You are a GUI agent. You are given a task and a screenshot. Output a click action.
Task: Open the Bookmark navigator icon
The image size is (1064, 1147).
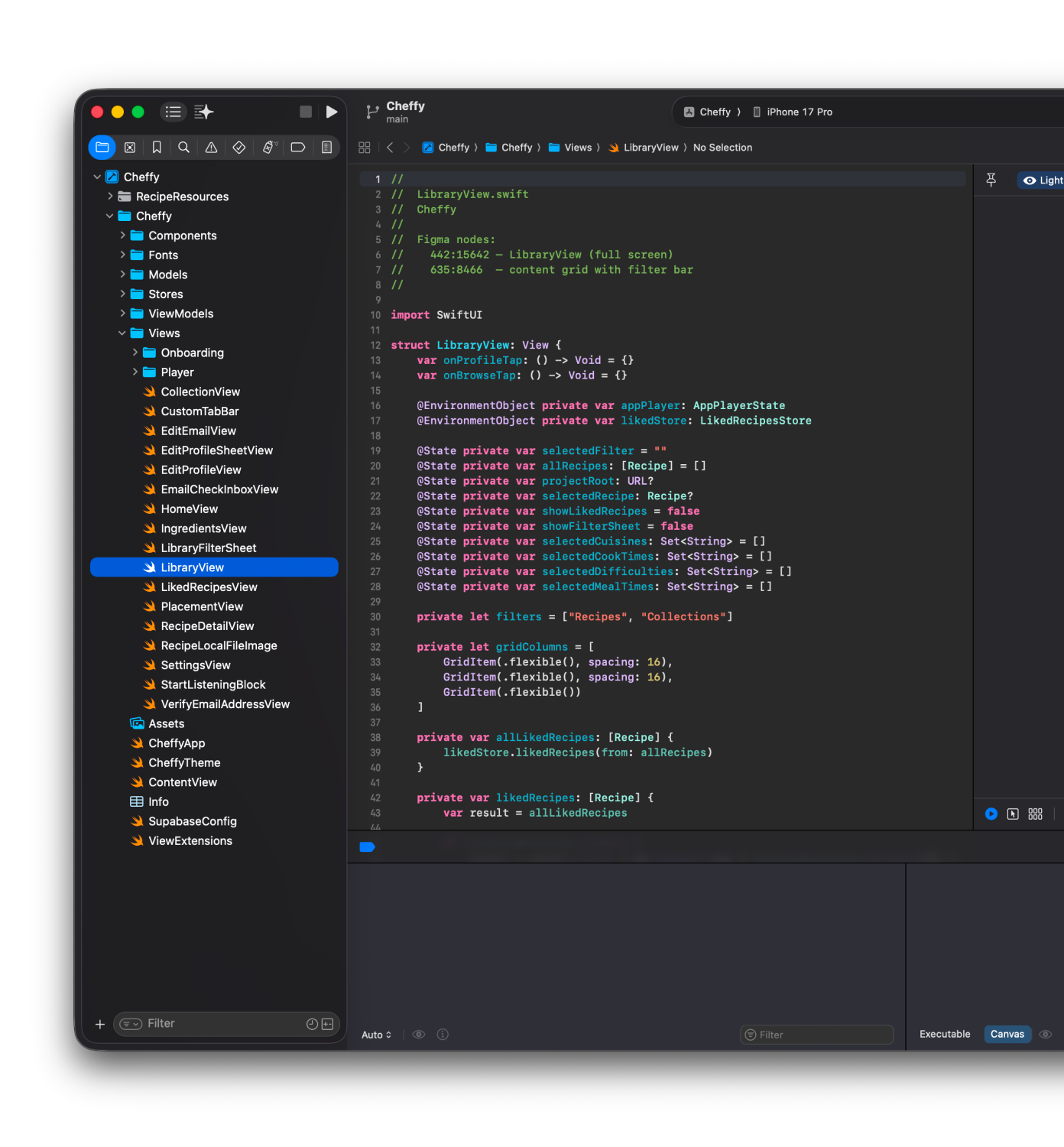tap(157, 148)
